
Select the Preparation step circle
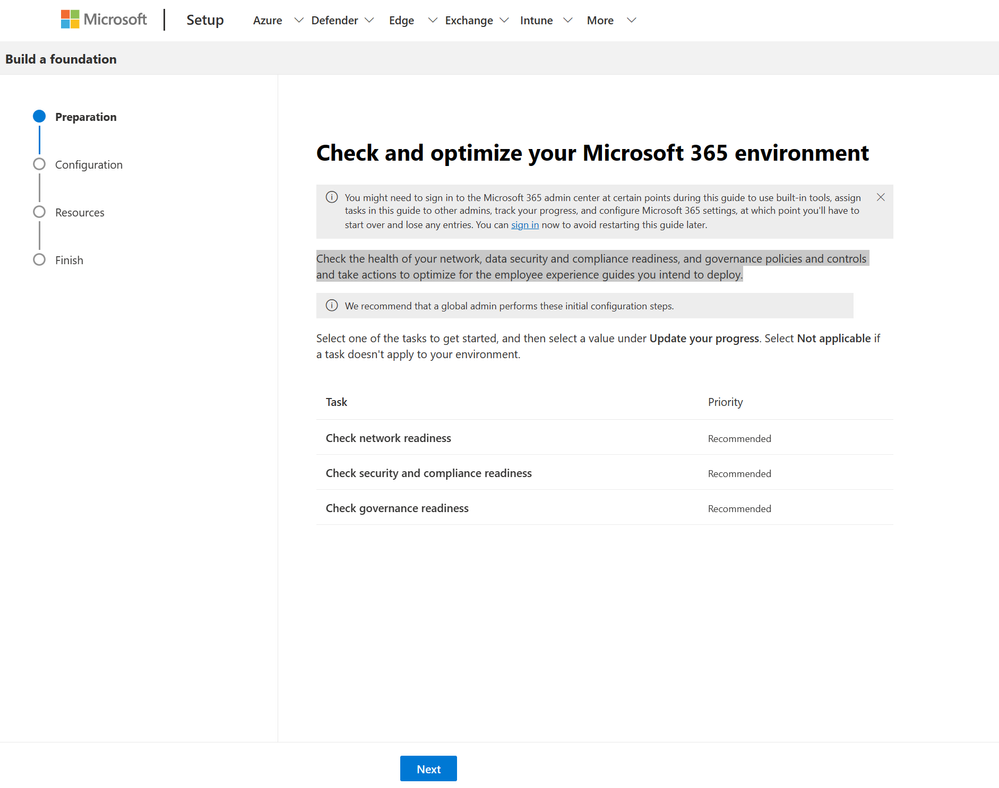(x=40, y=116)
